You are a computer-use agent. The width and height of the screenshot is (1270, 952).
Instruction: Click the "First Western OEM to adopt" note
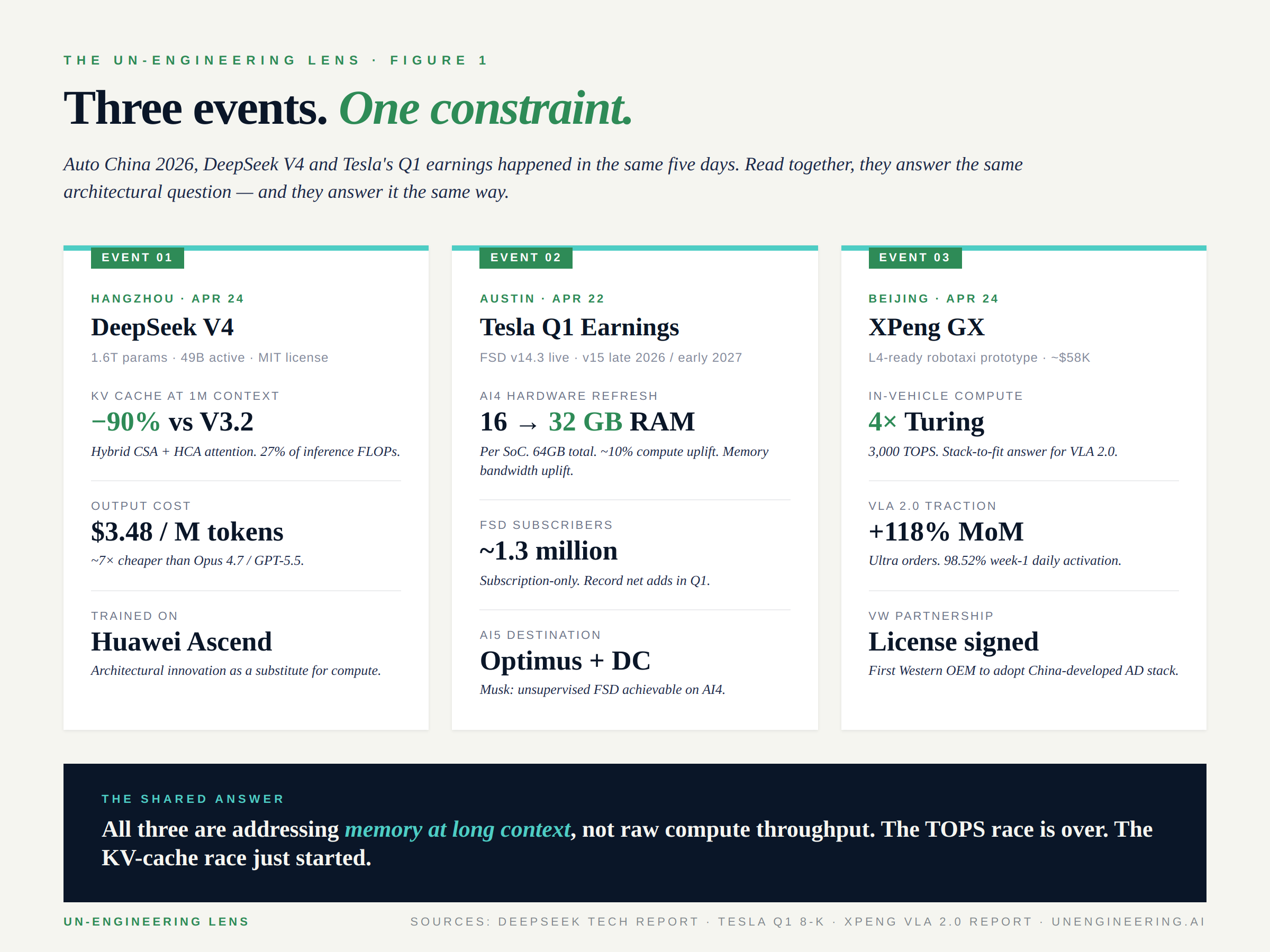(x=1023, y=671)
